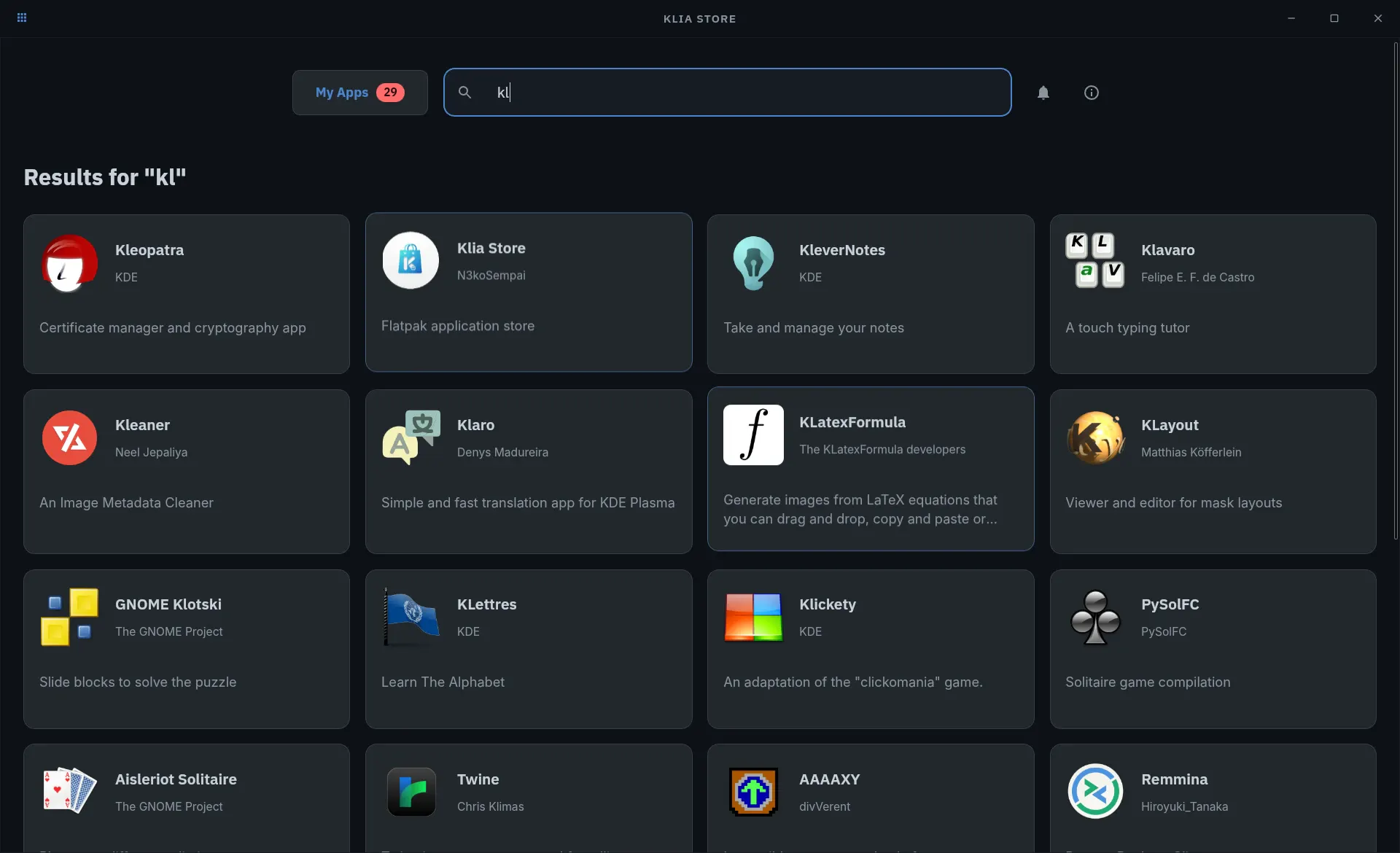The width and height of the screenshot is (1400, 853).
Task: Open the Kleopatra title
Action: 149,250
